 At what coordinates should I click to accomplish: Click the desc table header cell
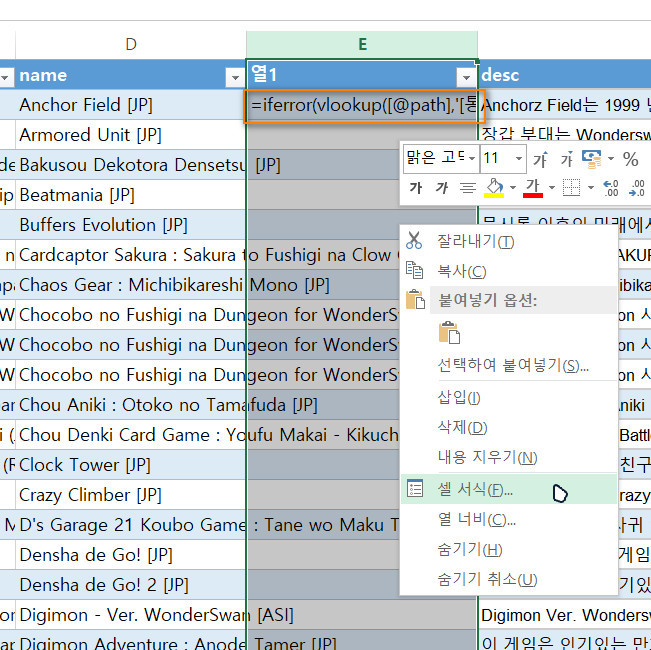click(x=565, y=75)
